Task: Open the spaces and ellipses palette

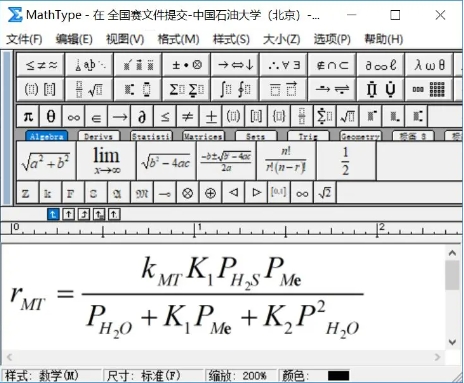Action: 89,65
